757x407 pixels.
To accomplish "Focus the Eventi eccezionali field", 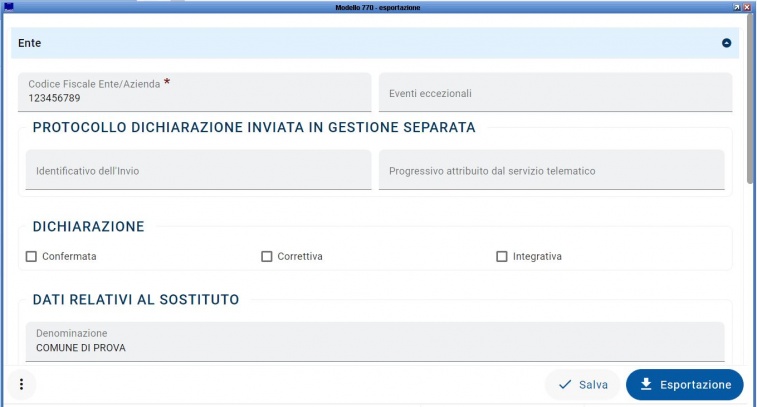I will click(x=555, y=93).
